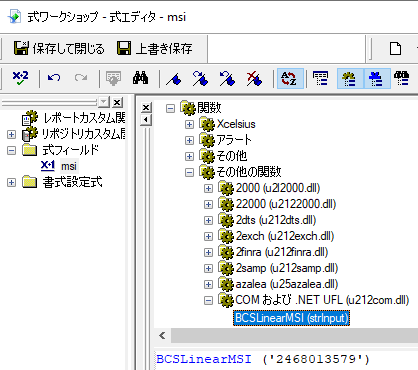This screenshot has height=370, width=418.
Task: Collapse COM および .NET UFL node
Action: (x=208, y=301)
